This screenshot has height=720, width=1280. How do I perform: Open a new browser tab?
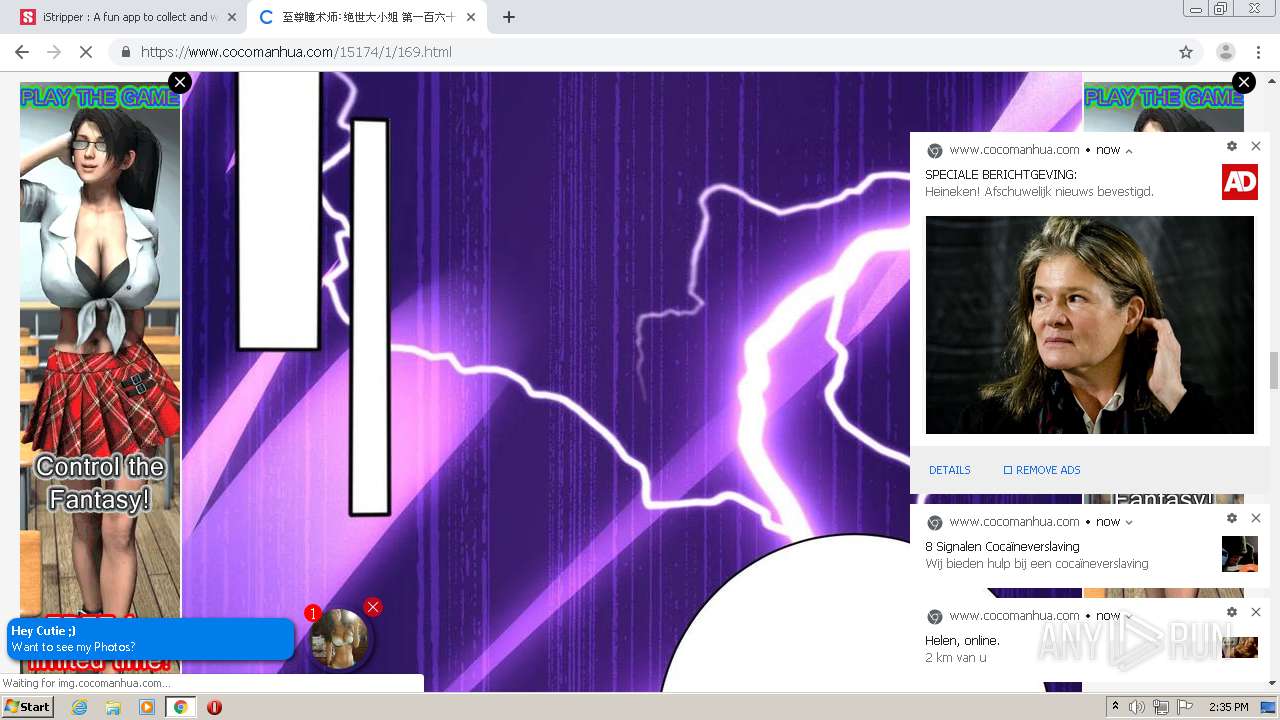click(508, 17)
